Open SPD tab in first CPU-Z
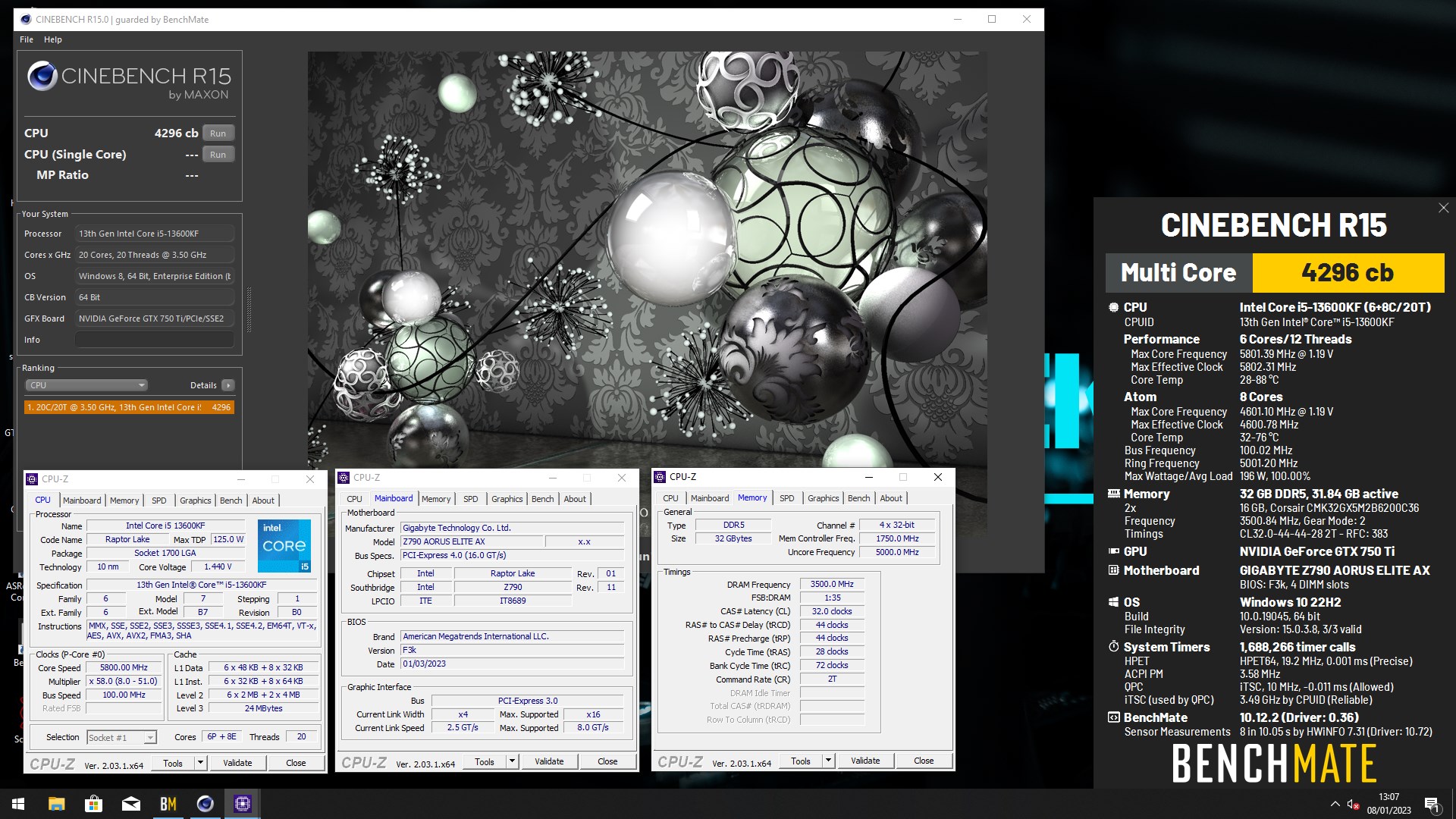Image resolution: width=1456 pixels, height=819 pixels. pos(158,500)
